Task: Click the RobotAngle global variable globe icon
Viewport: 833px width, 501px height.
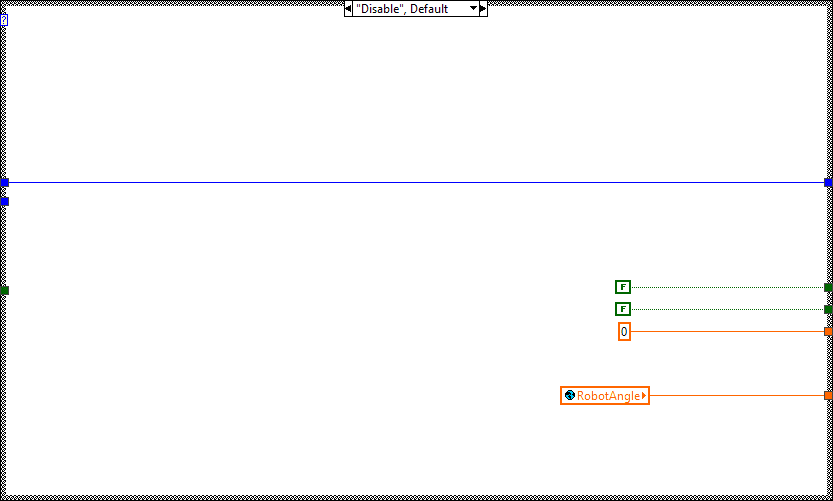Action: [569, 396]
